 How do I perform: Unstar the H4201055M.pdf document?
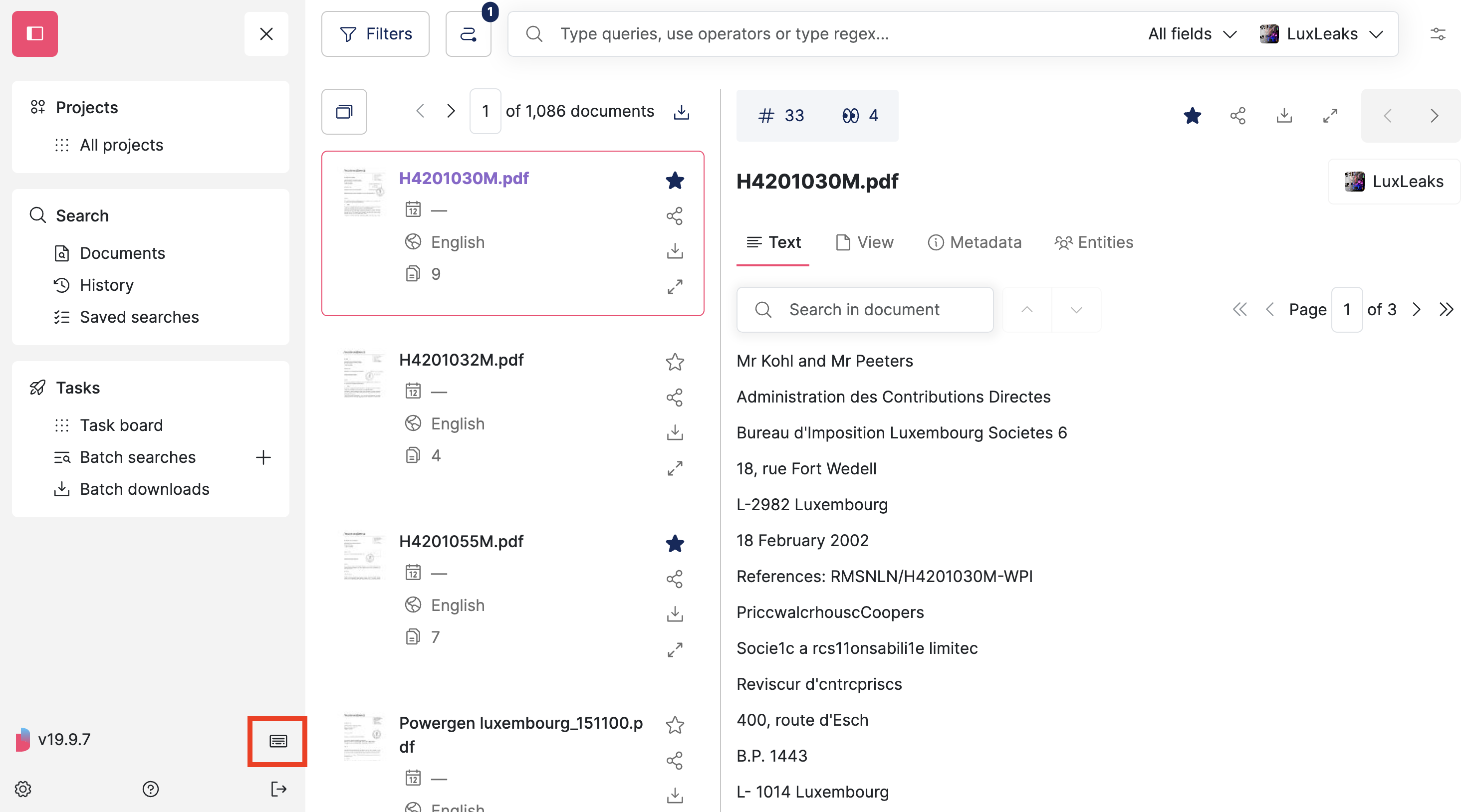675,544
